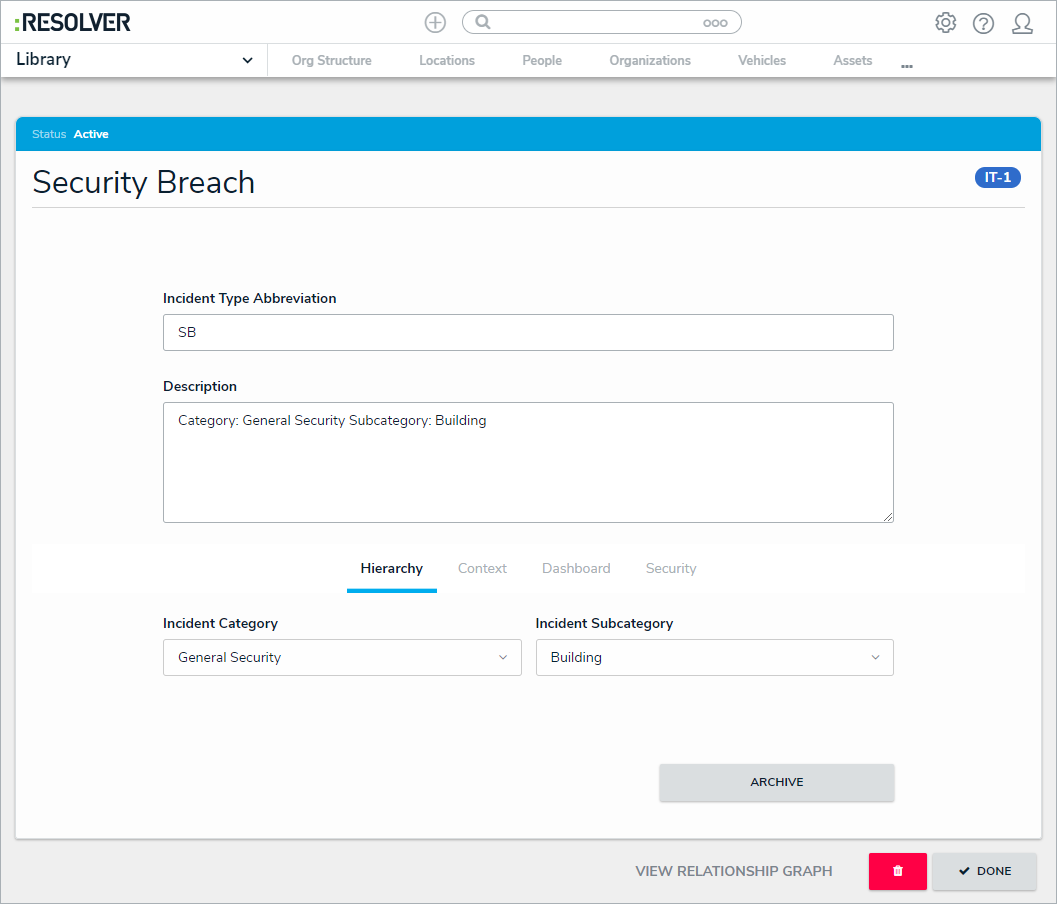This screenshot has height=904, width=1057.
Task: Expand the Library application dropdown
Action: [134, 60]
